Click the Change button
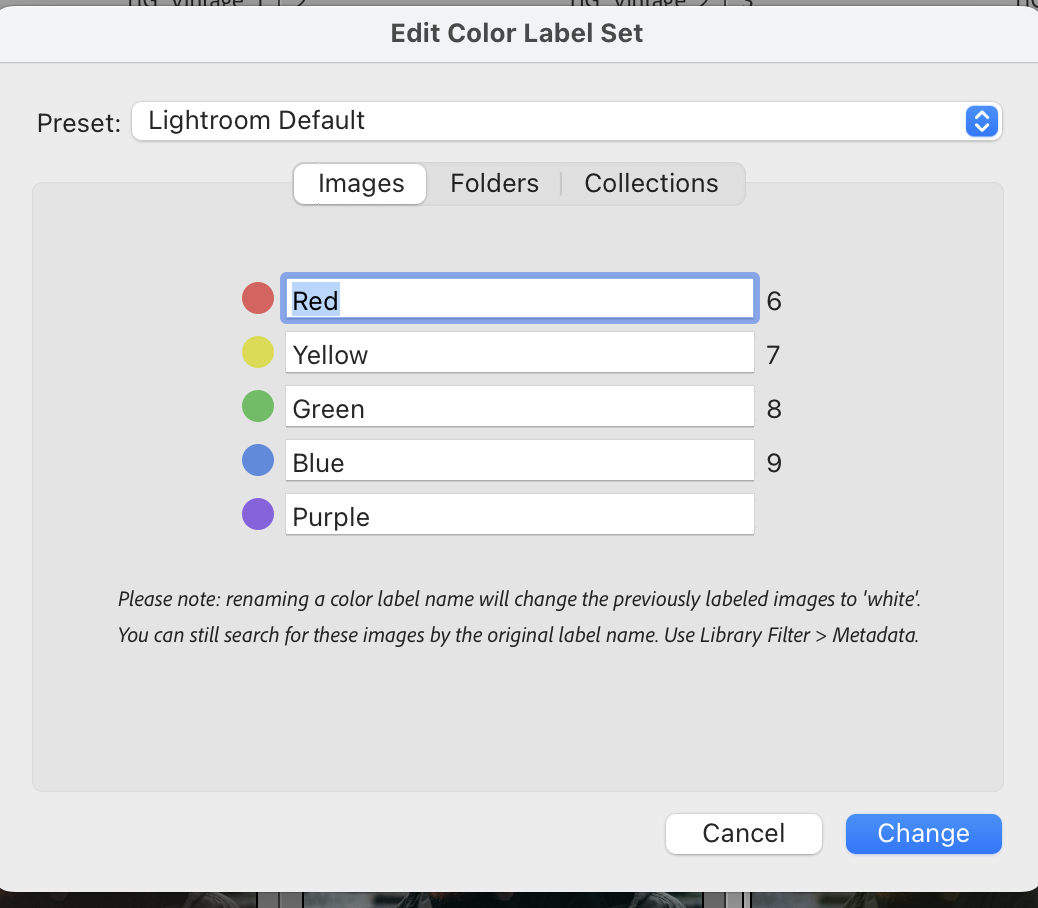 click(922, 833)
